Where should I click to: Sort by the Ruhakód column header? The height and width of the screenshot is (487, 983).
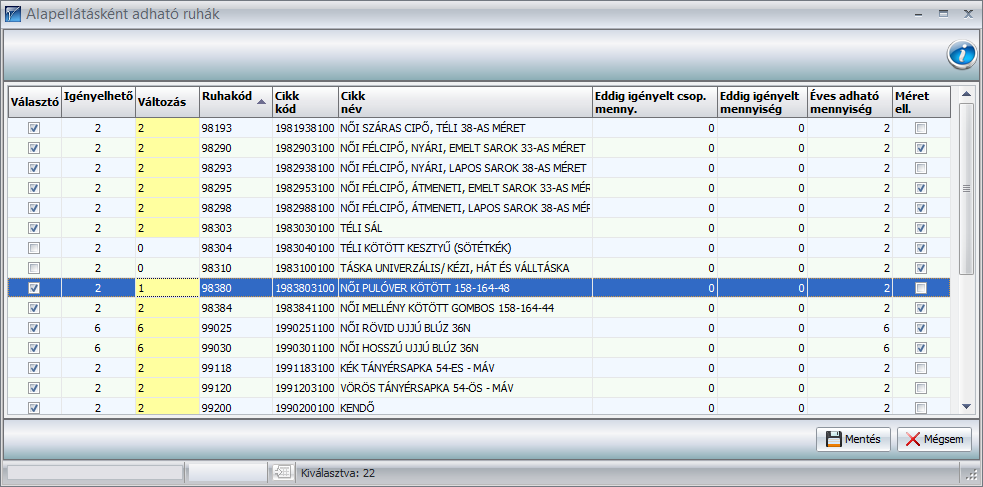click(x=236, y=102)
